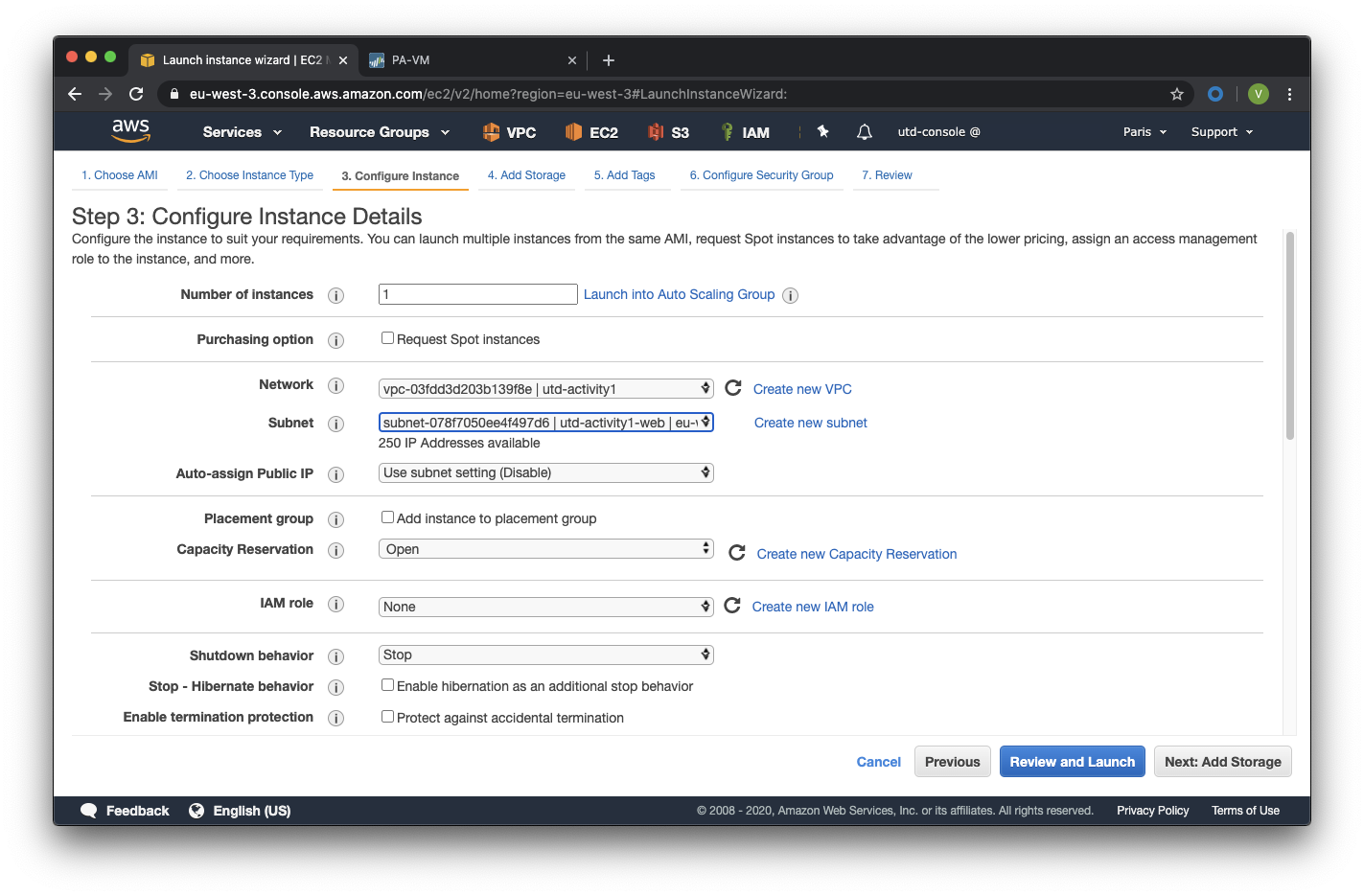Go to step 7 Review

(x=887, y=175)
